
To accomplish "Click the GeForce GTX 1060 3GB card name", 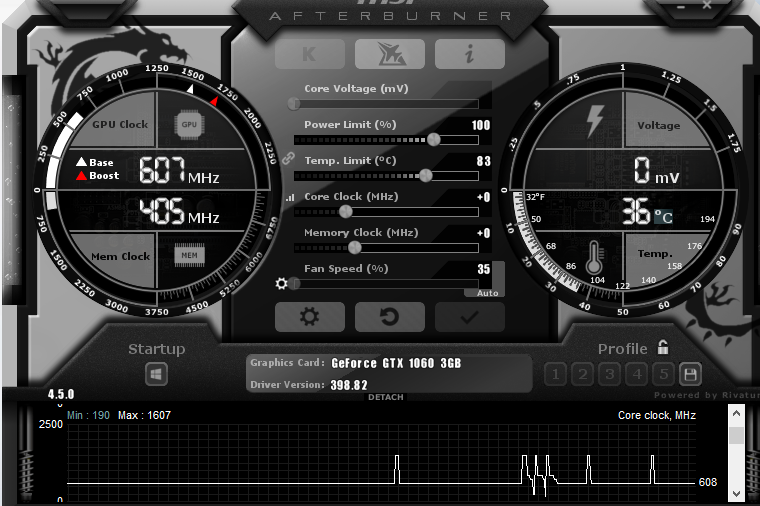I will coord(396,363).
